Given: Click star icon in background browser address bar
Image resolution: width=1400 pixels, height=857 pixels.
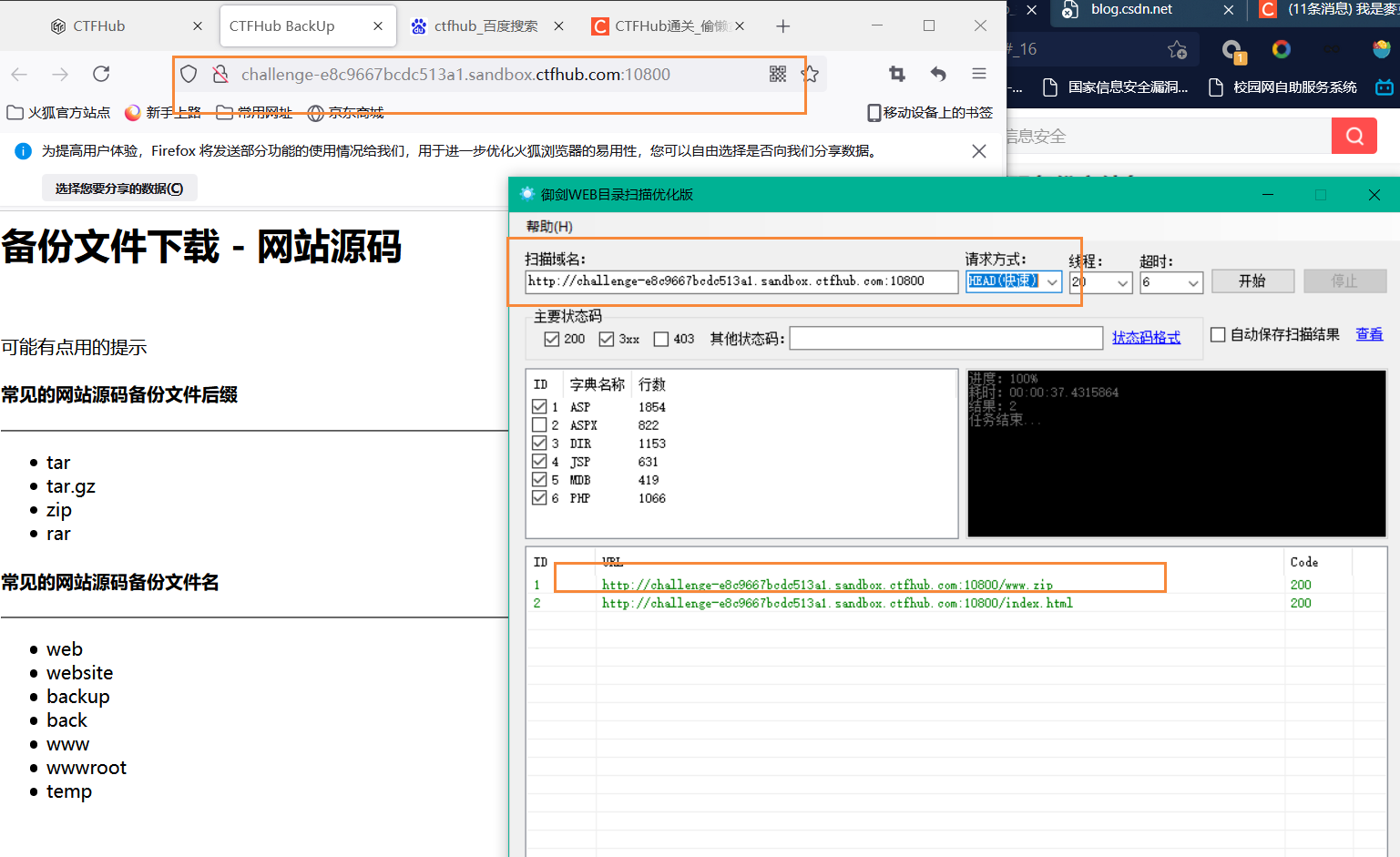Looking at the screenshot, I should click(x=1178, y=49).
